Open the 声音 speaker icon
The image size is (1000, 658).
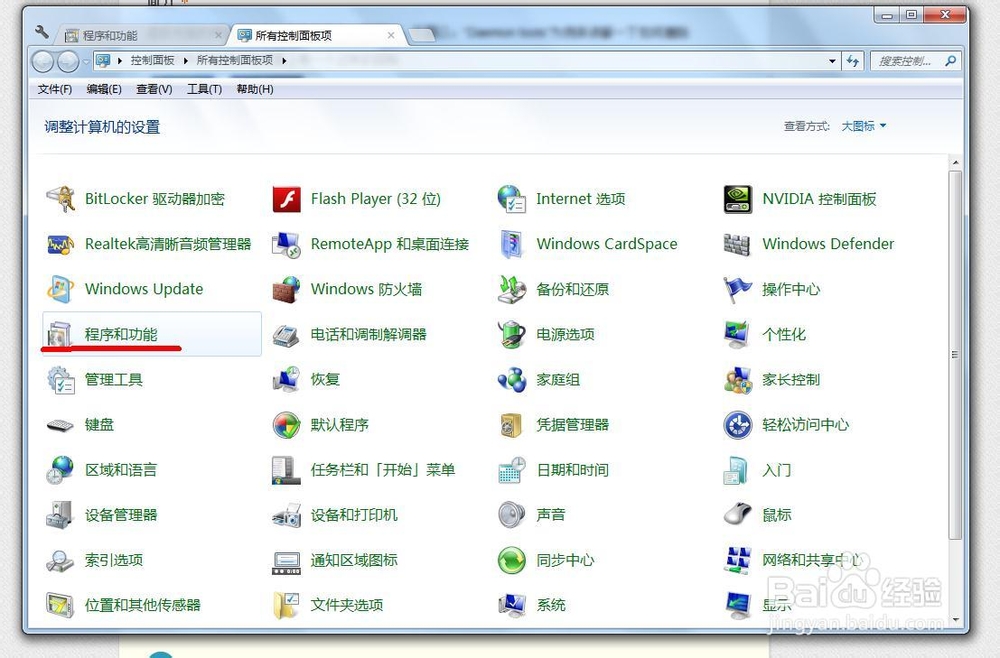click(511, 515)
